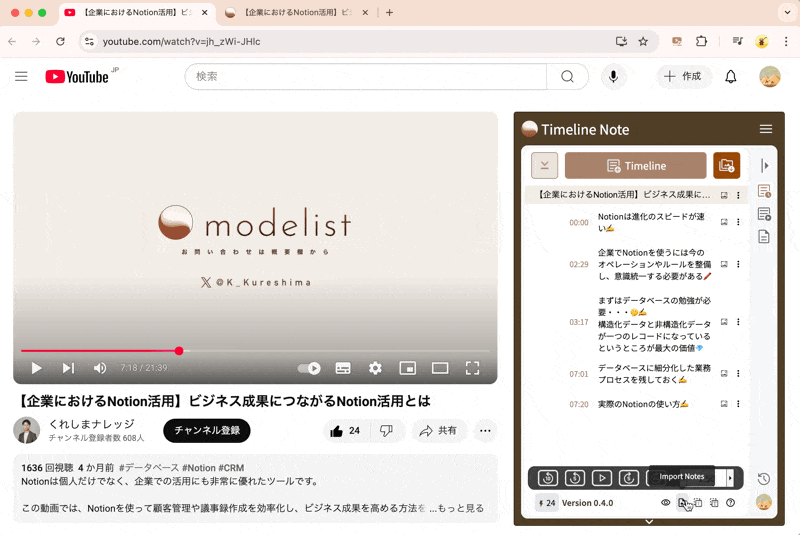
Task: Collapse the Timeline Note side panel arrow
Action: coord(765,166)
